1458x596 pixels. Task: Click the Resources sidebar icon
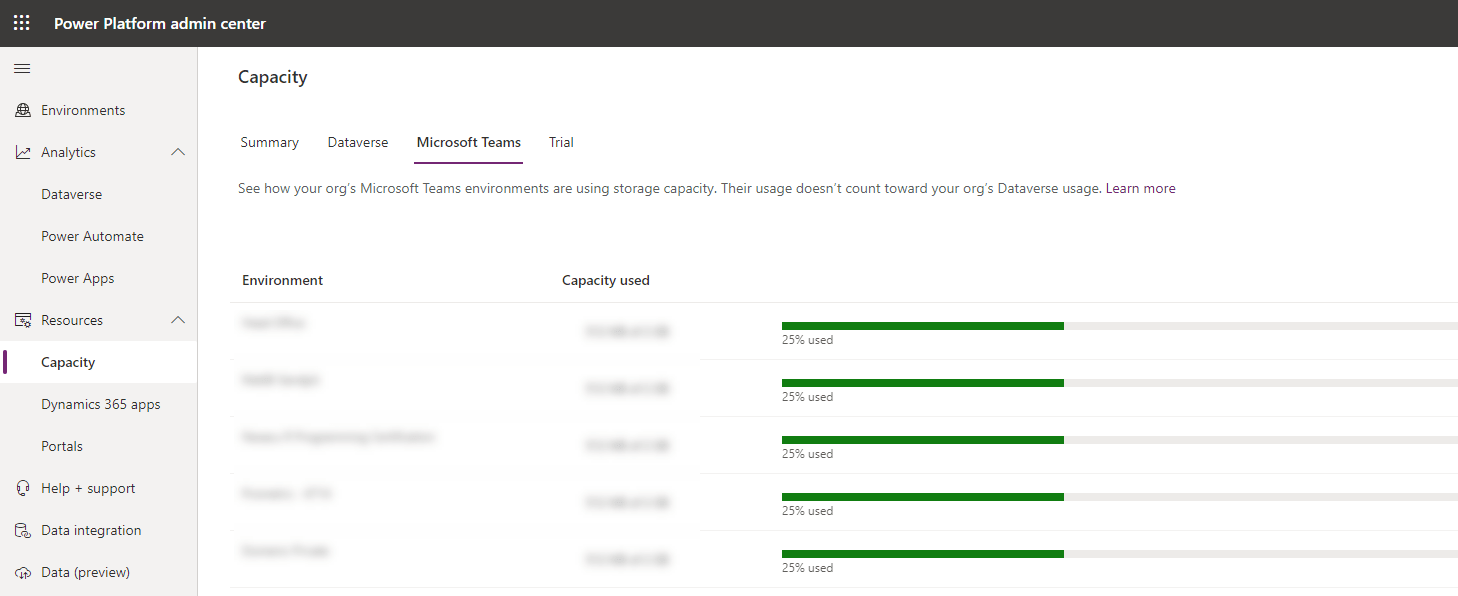click(22, 320)
